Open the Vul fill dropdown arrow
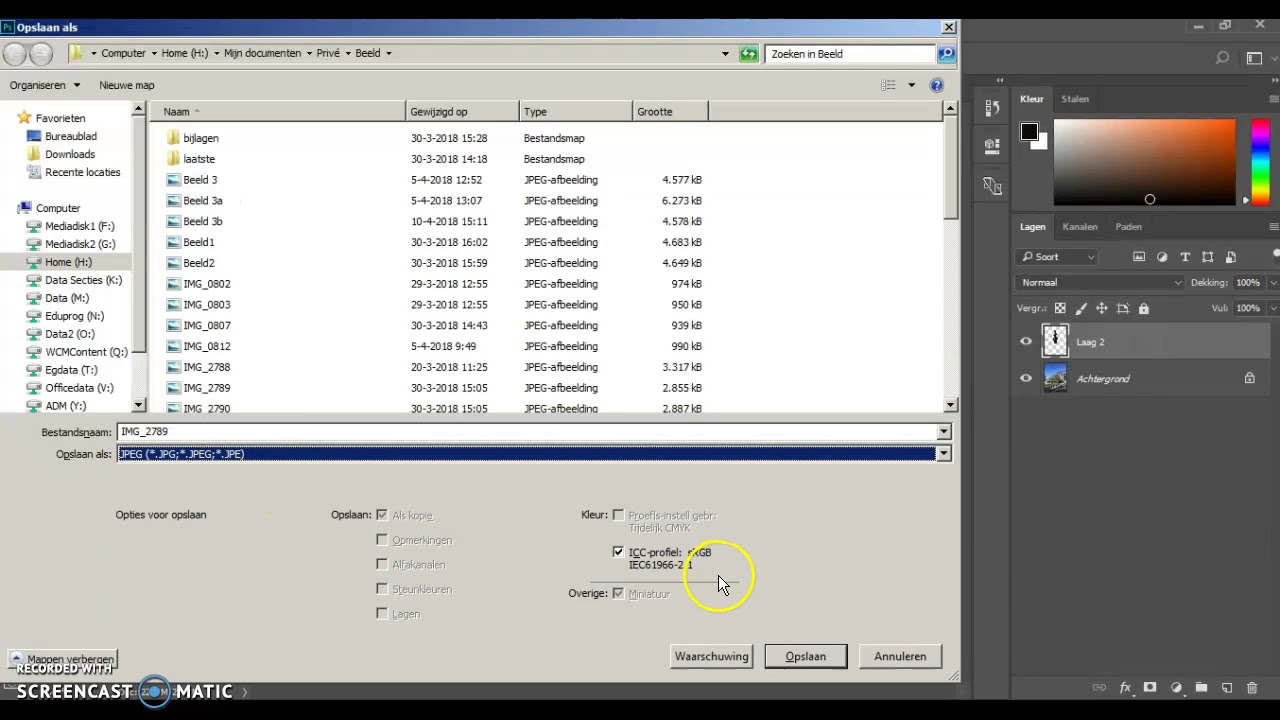This screenshot has width=1280, height=720. [1273, 308]
